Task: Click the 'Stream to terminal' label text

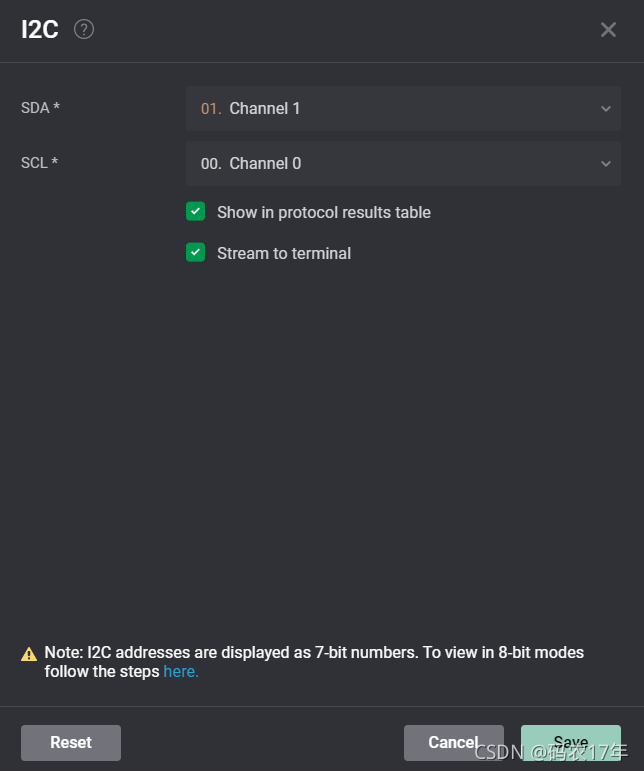Action: (284, 254)
